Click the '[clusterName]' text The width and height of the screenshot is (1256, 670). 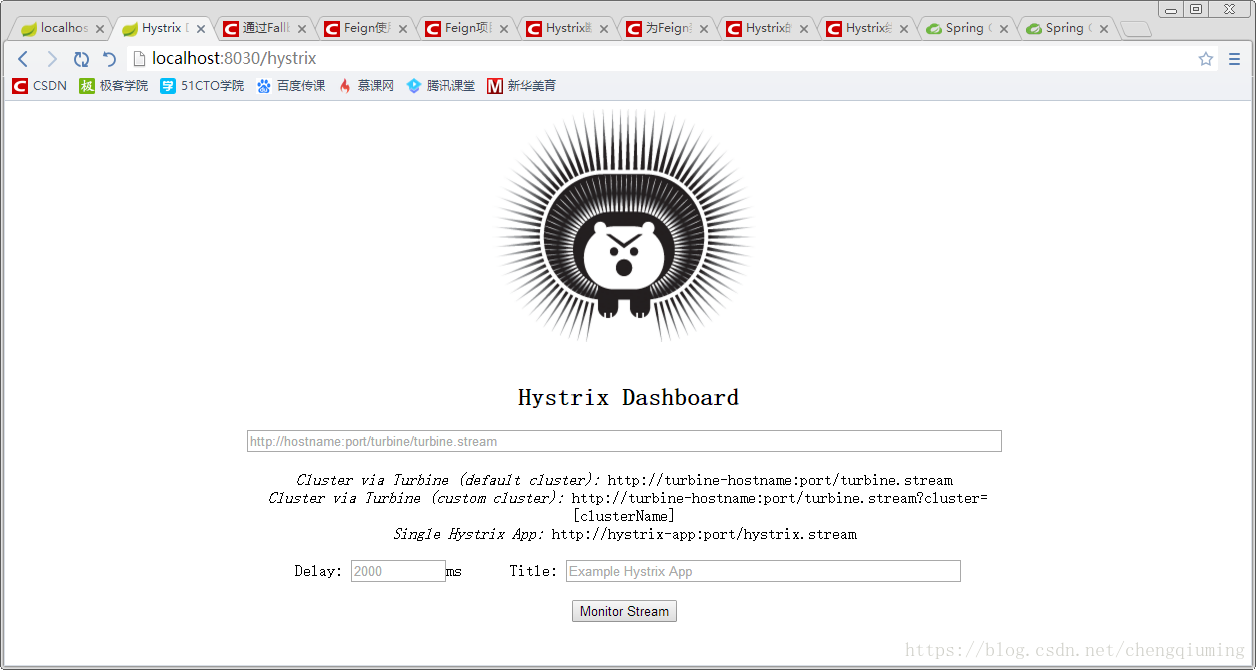tap(624, 516)
